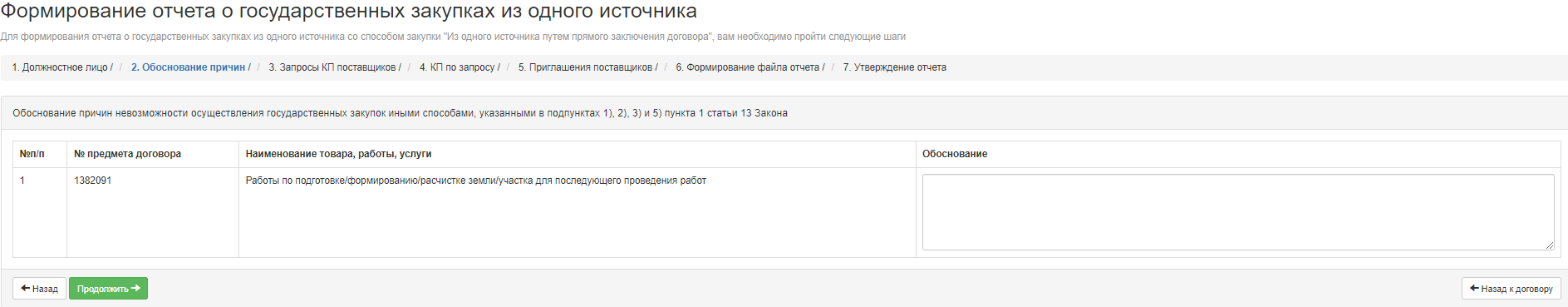Open step 1 Должностное лицо

[x=60, y=67]
